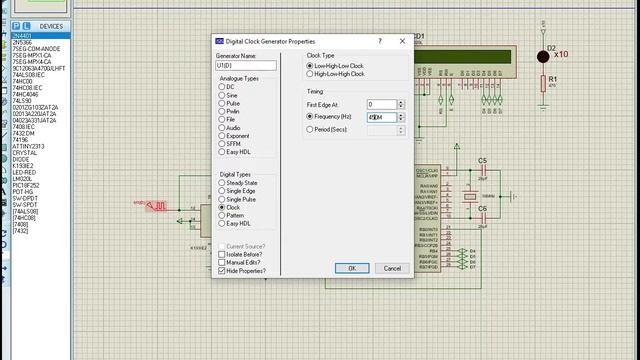Select Period (Secs) timing option
The width and height of the screenshot is (640, 360).
pos(310,129)
